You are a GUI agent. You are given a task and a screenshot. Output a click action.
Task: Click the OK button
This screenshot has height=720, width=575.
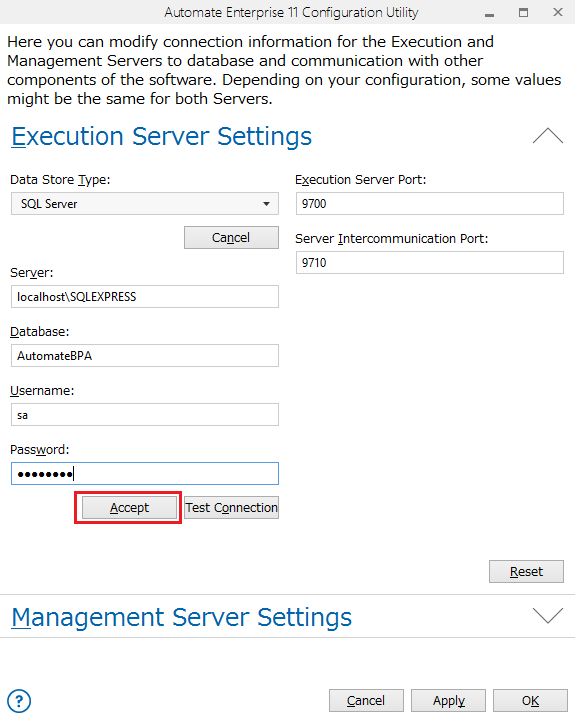click(x=530, y=700)
